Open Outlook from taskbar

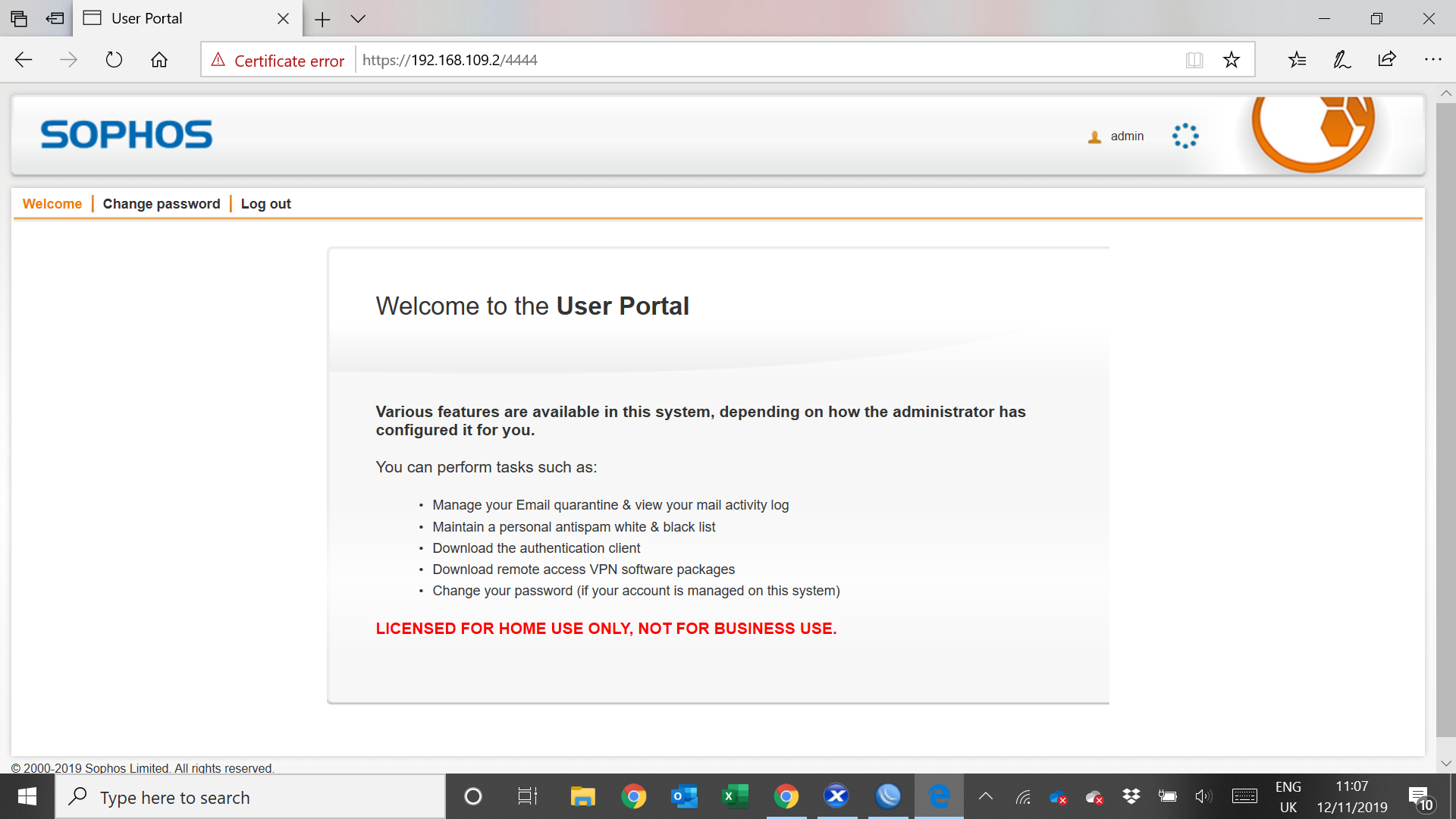coord(685,797)
